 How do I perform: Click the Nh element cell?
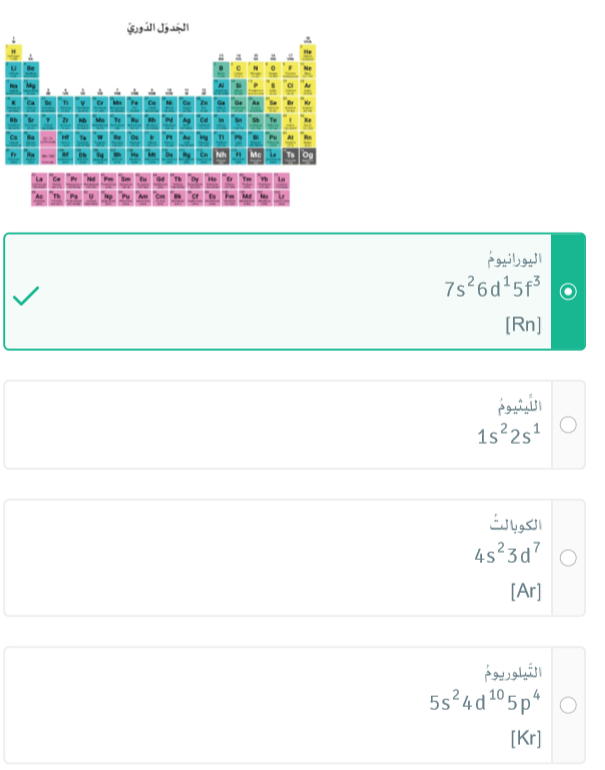[221, 155]
